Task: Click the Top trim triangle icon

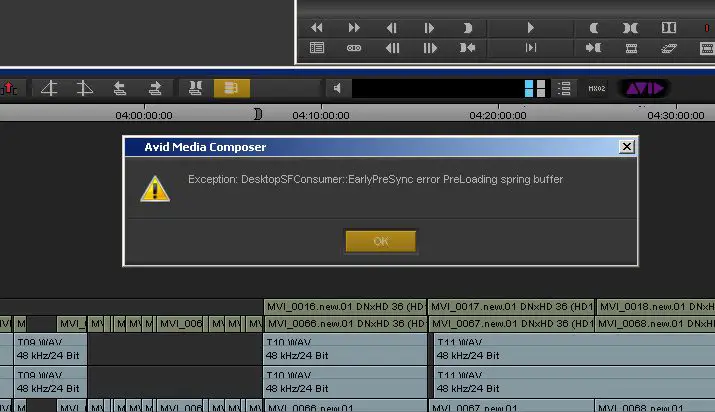Action: coord(49,88)
